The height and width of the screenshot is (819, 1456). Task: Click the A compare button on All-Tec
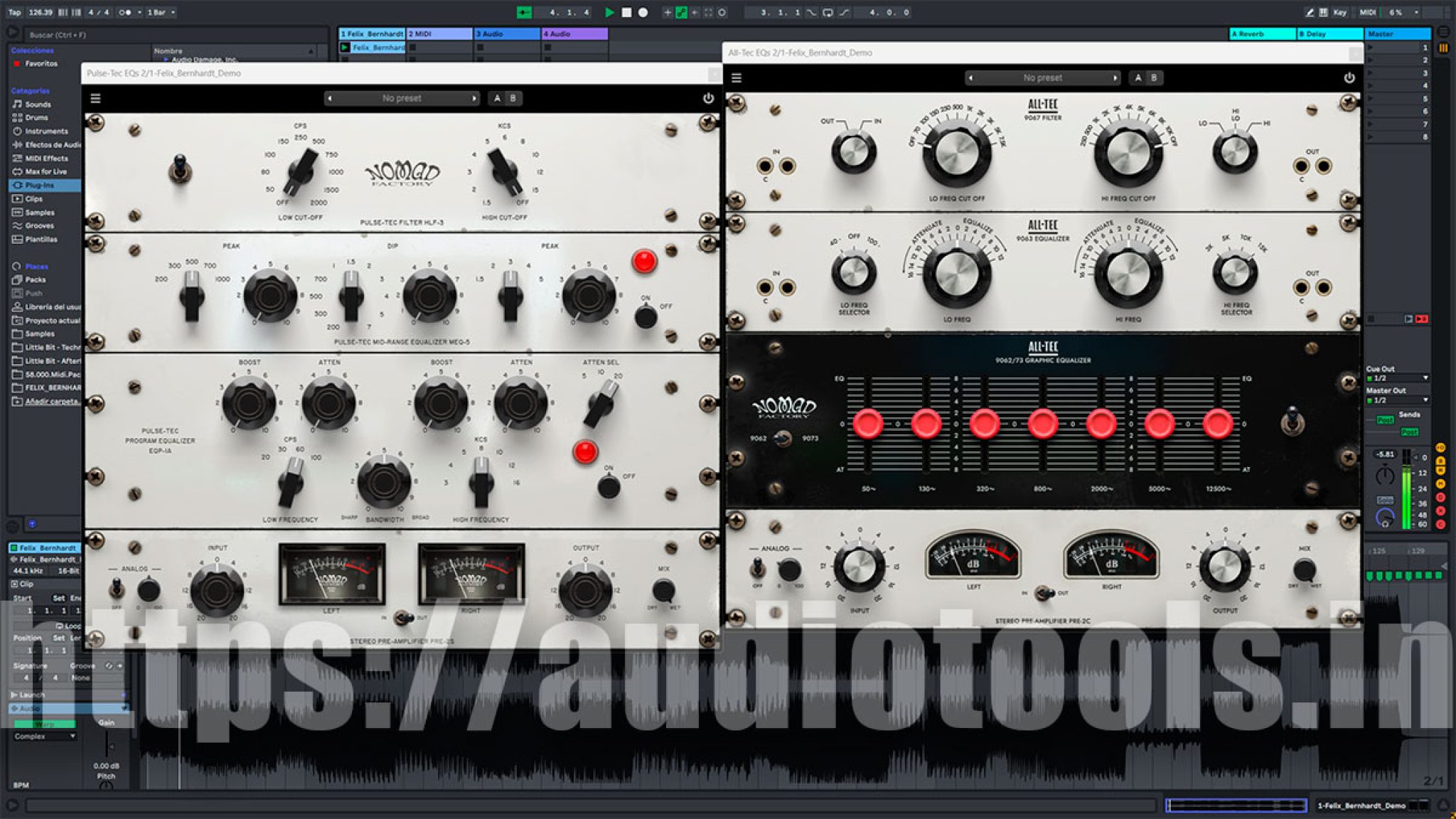pyautogui.click(x=1139, y=77)
